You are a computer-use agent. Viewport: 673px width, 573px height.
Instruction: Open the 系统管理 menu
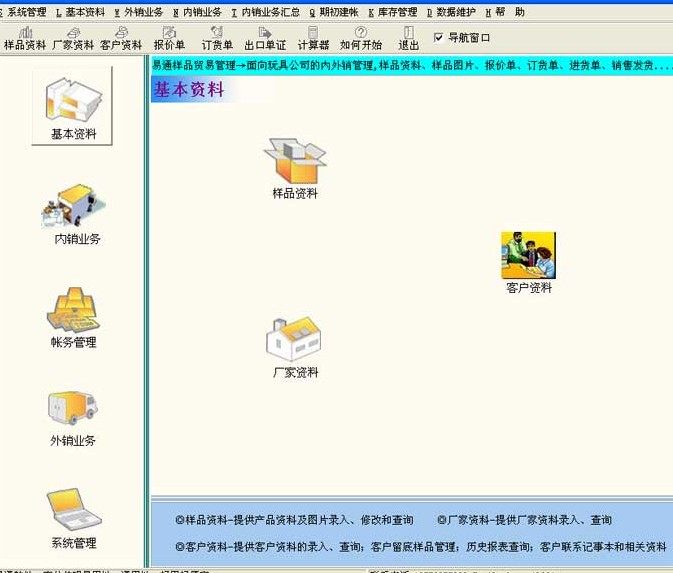[x=24, y=12]
